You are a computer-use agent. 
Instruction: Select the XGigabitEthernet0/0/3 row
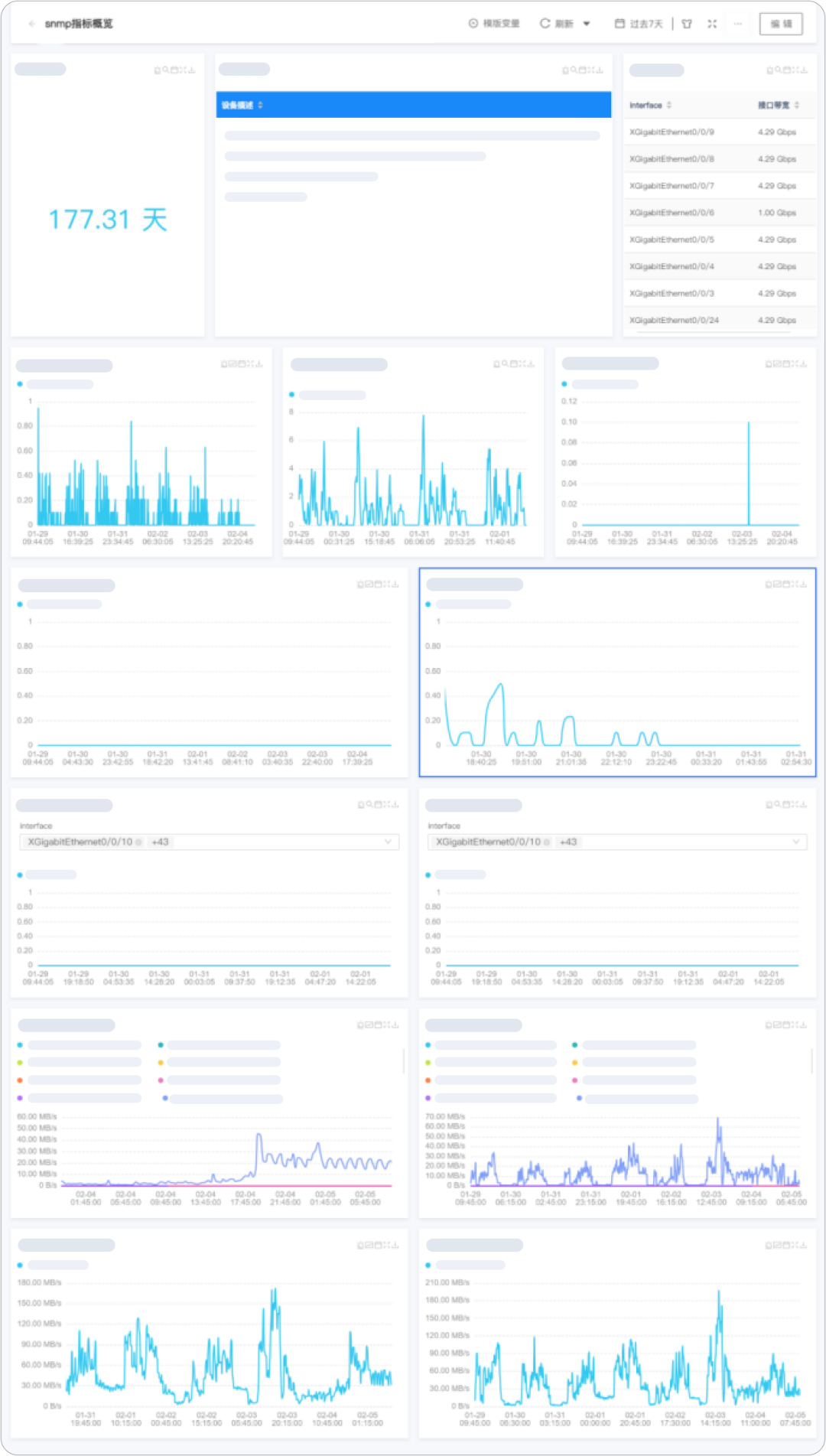point(720,293)
